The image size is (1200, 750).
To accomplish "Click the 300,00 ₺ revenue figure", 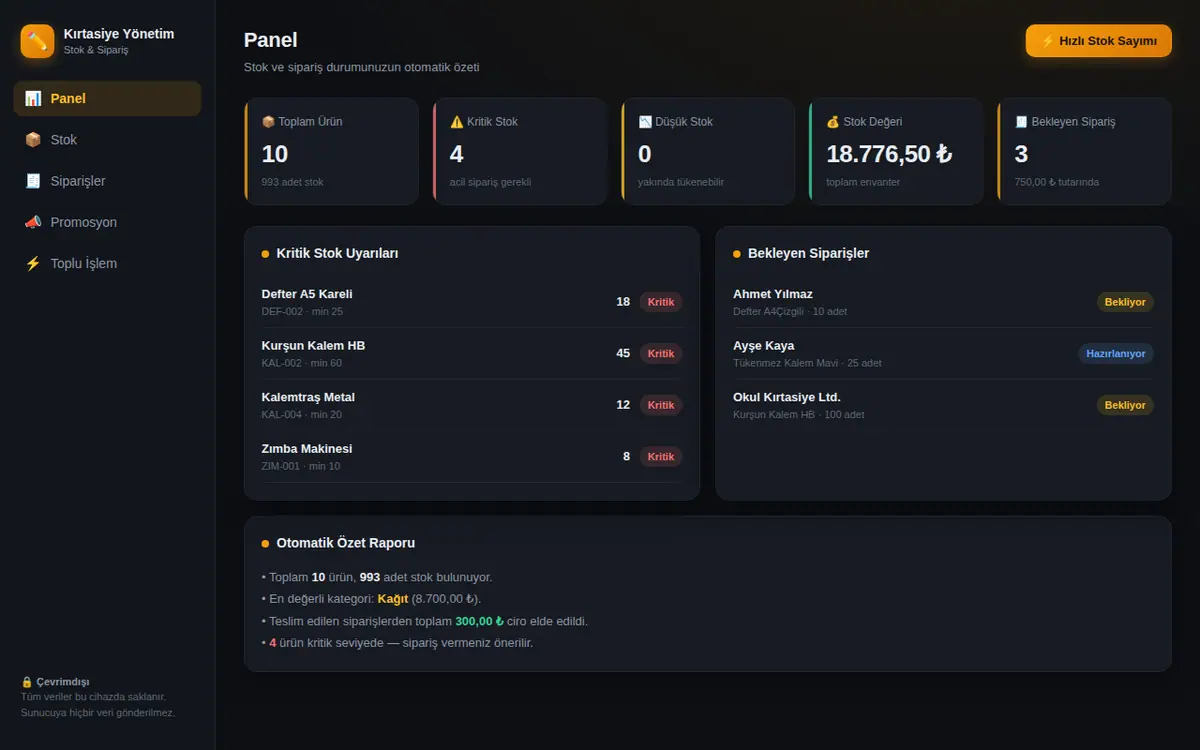I will (479, 621).
